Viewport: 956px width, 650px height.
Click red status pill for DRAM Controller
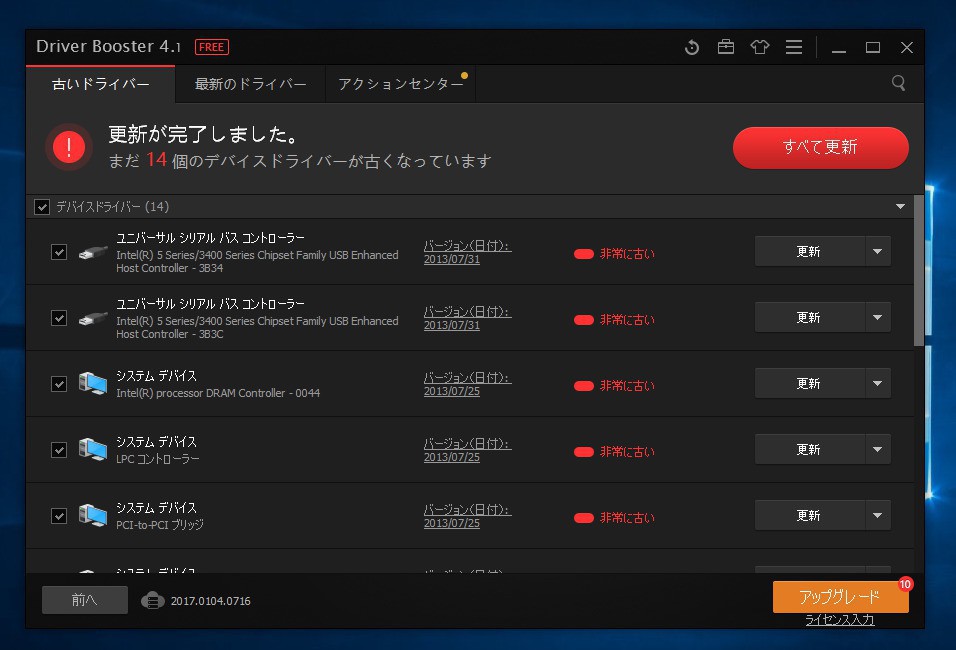(583, 385)
